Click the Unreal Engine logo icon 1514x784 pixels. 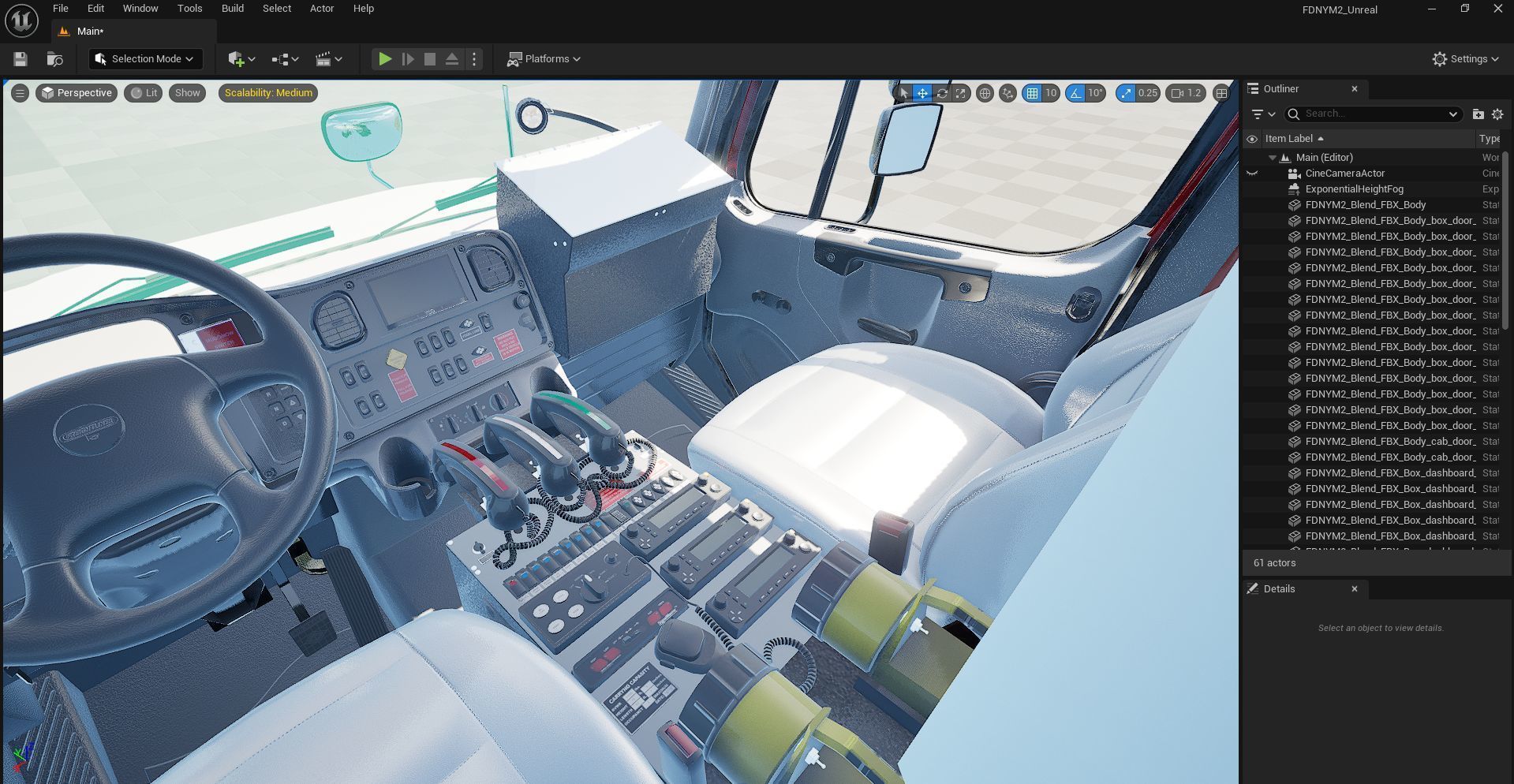point(21,21)
